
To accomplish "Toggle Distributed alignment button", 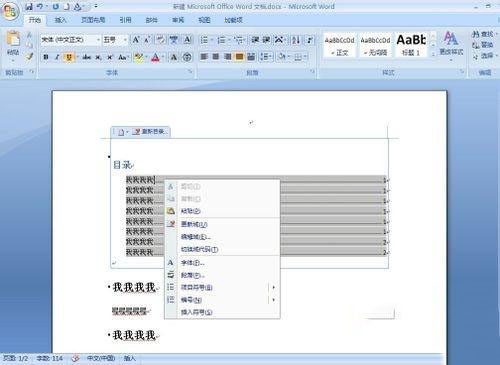I will pos(251,57).
